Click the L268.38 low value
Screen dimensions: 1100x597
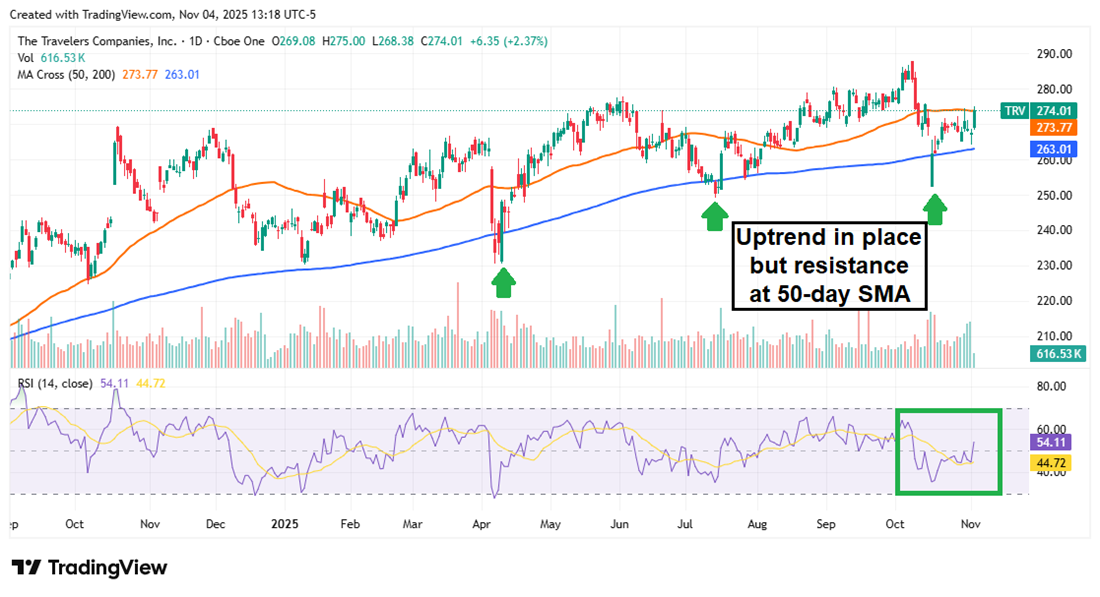point(393,41)
